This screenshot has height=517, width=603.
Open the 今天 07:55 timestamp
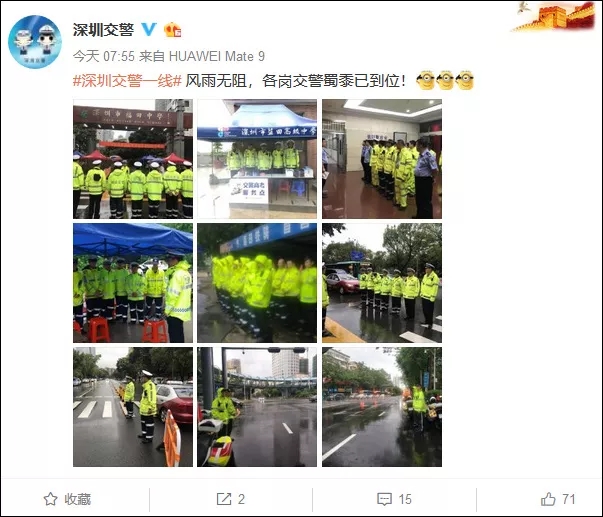(104, 57)
